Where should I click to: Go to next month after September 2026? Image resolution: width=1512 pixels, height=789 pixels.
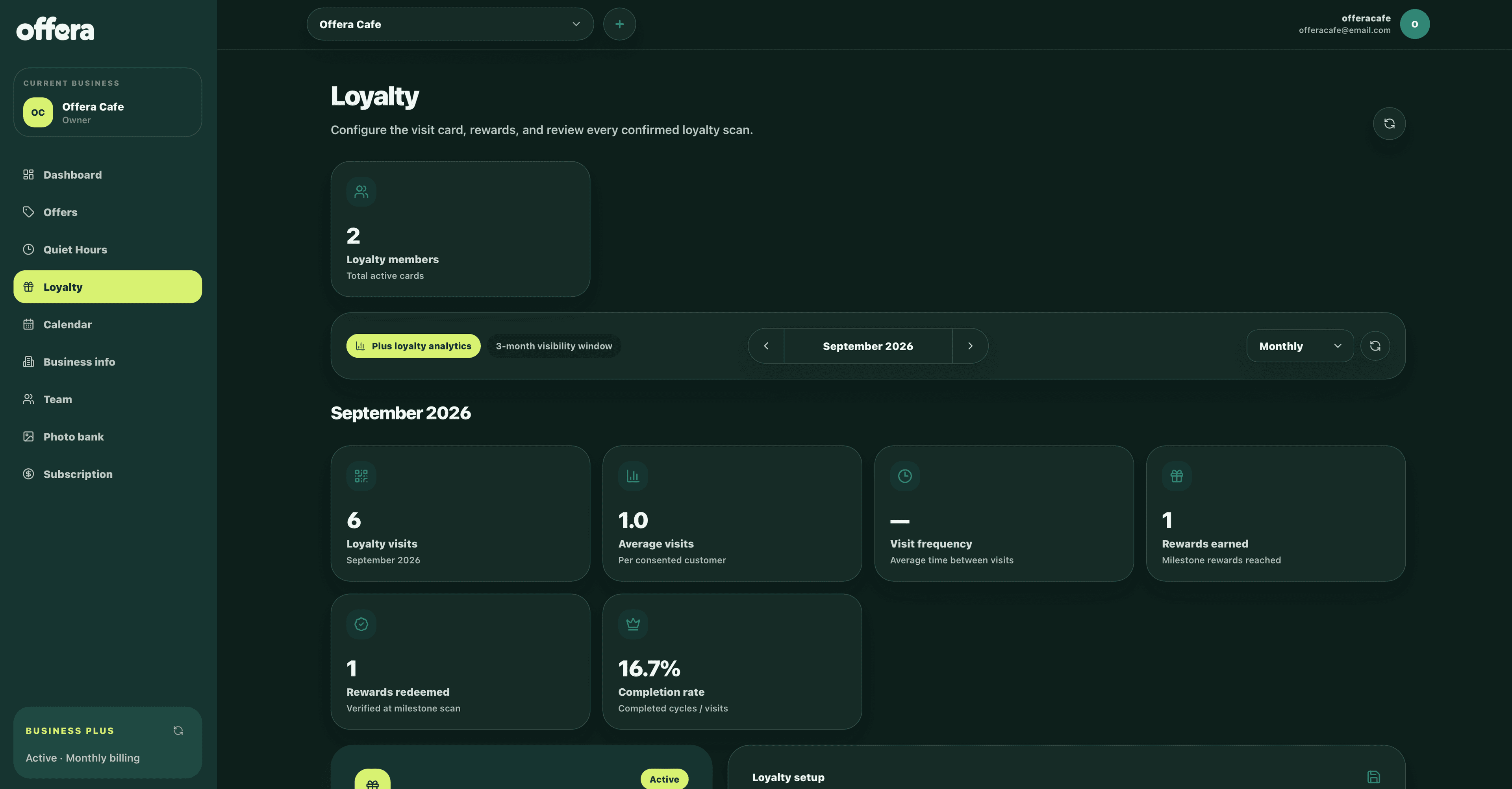pos(970,346)
